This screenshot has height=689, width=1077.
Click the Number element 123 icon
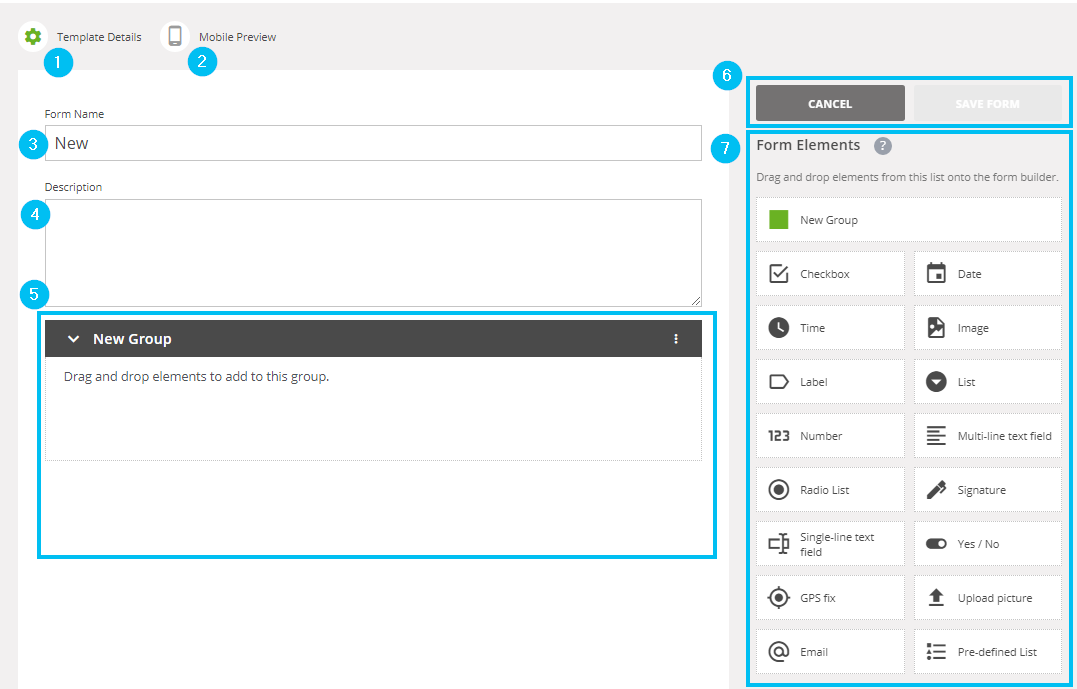781,435
